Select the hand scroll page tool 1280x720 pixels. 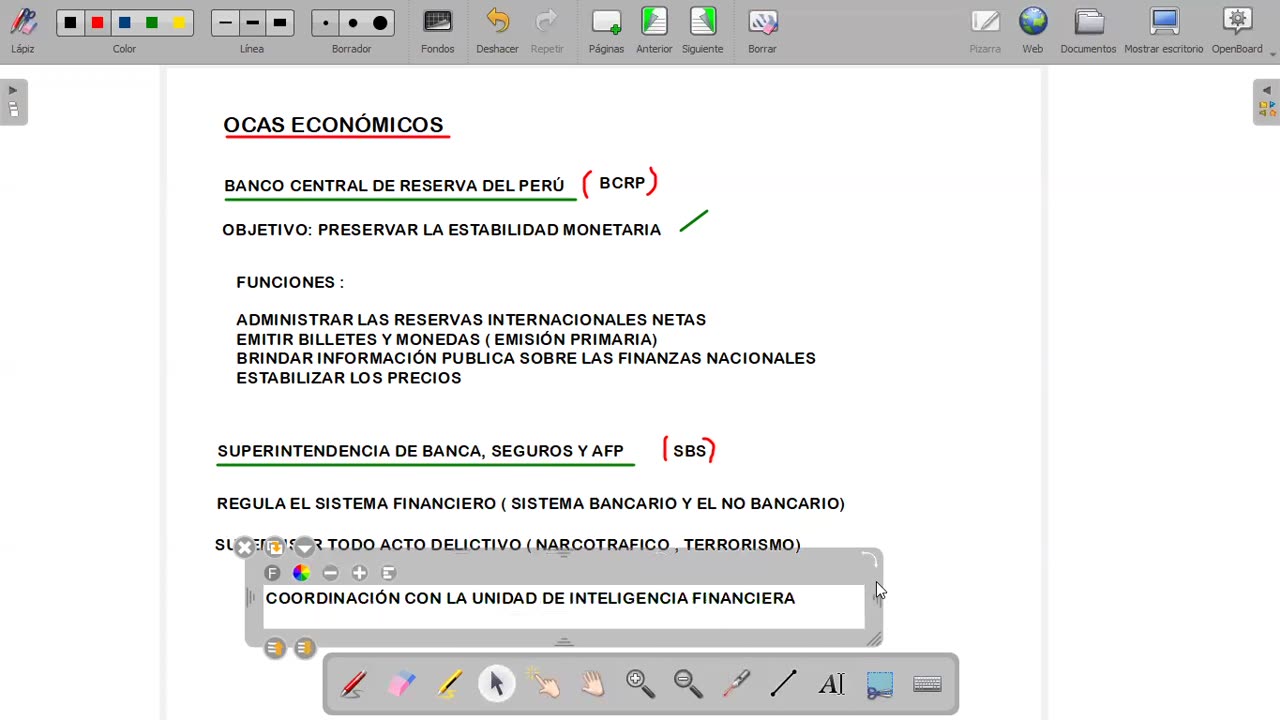click(593, 684)
